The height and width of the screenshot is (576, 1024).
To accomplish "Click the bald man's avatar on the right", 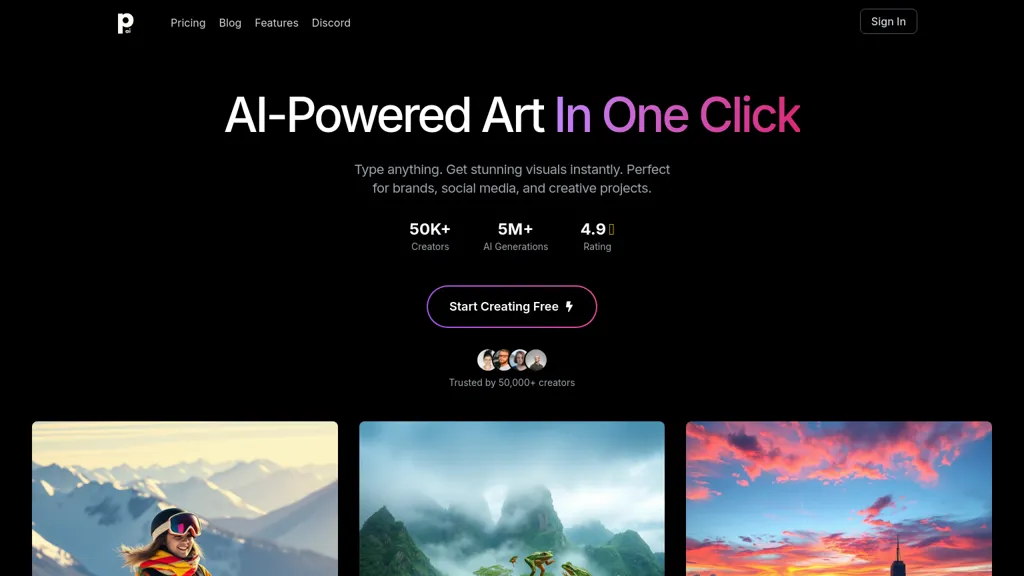I will click(x=536, y=360).
